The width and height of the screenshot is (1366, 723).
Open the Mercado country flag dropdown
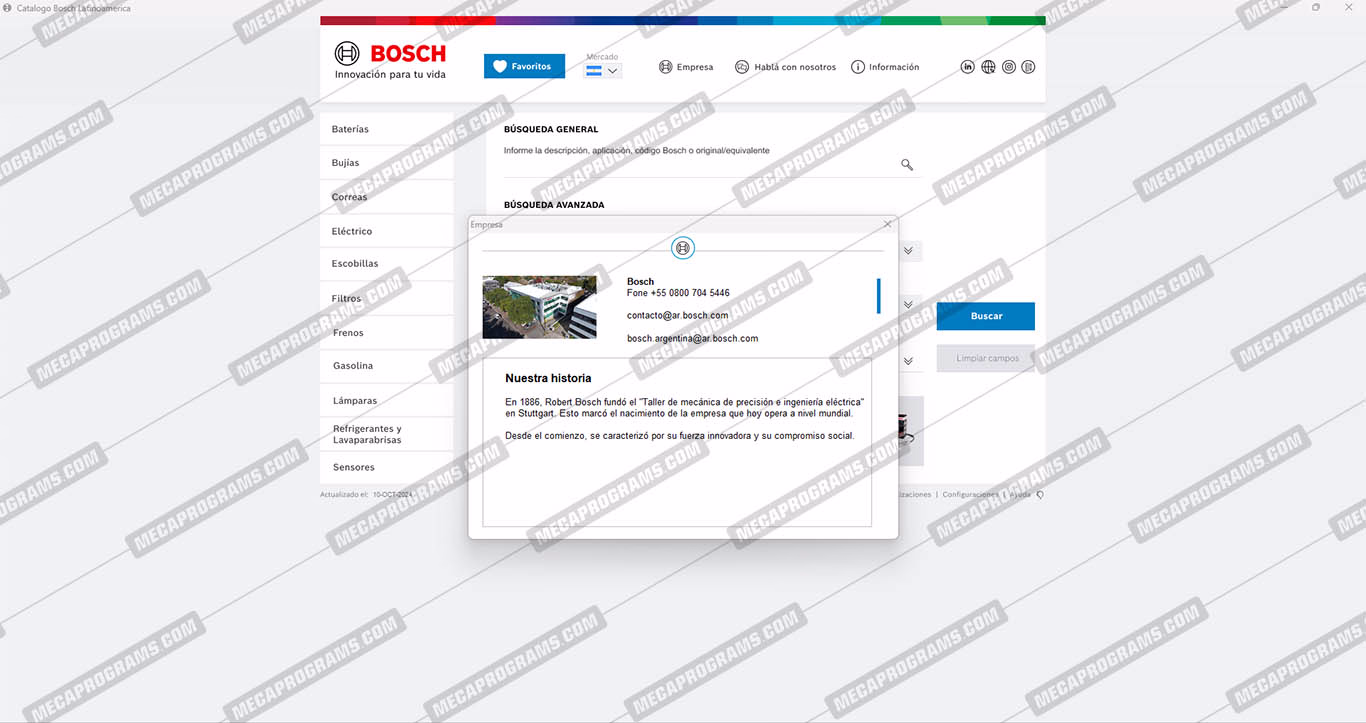click(603, 71)
